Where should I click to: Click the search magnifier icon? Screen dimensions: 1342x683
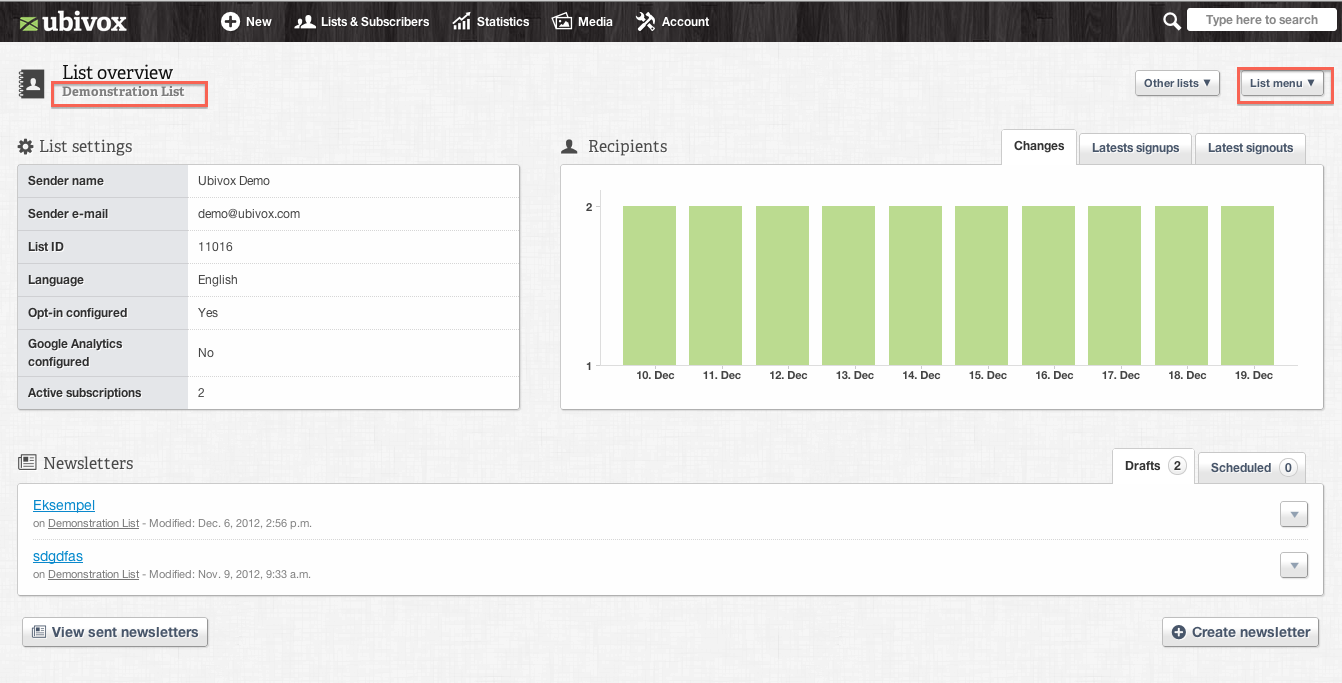[1172, 21]
